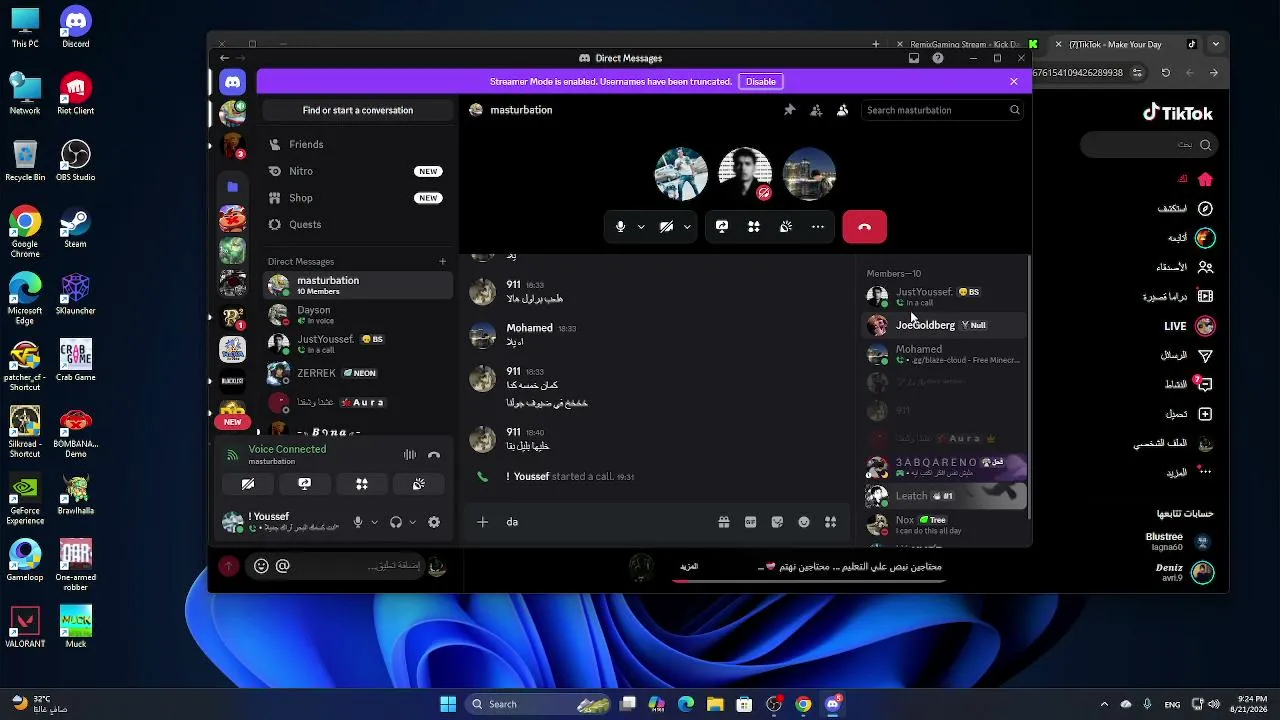Mute microphone in the call controls

620,227
